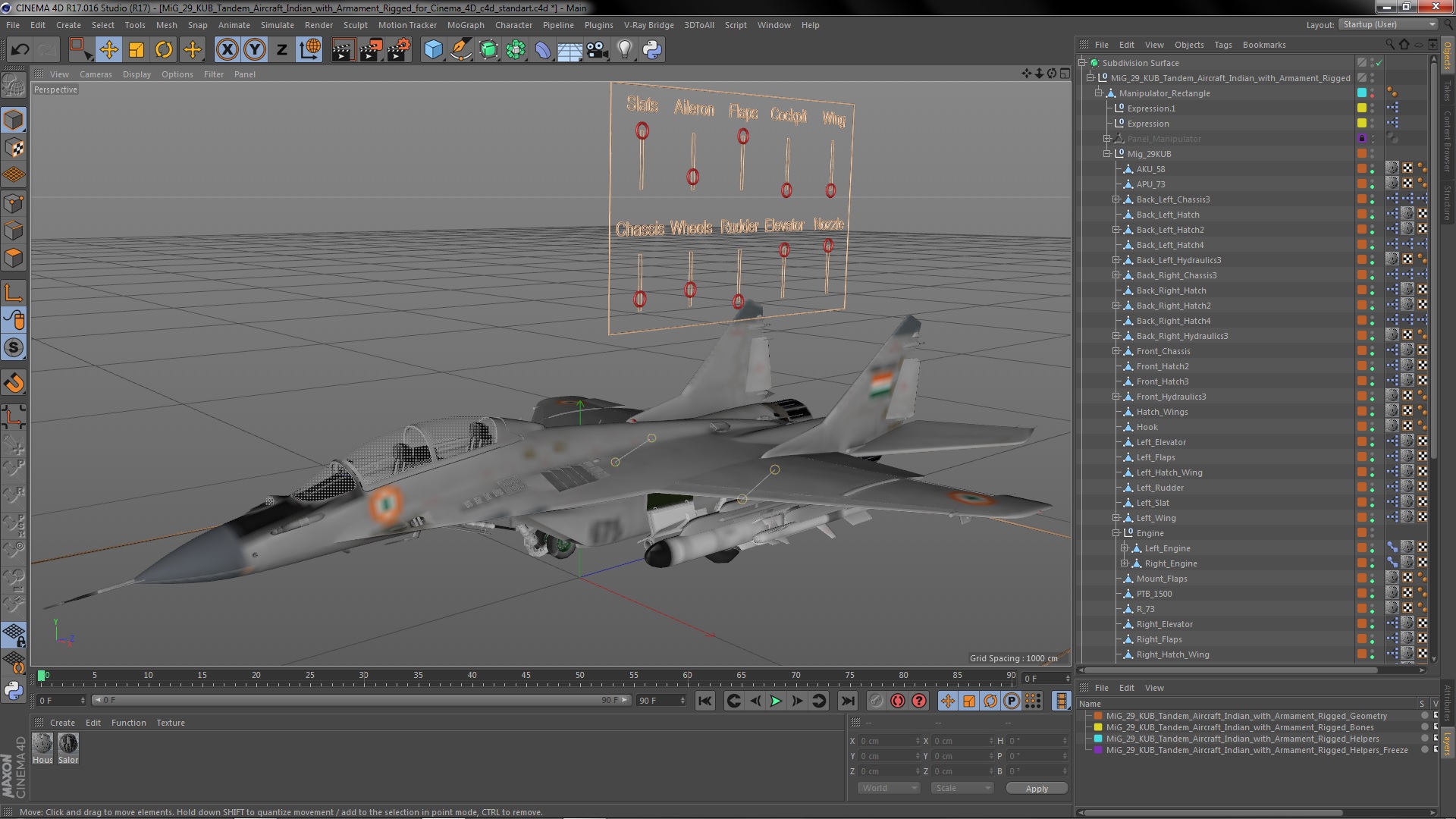This screenshot has height=819, width=1456.
Task: Open Object Manager Tags menu
Action: pyautogui.click(x=1222, y=45)
